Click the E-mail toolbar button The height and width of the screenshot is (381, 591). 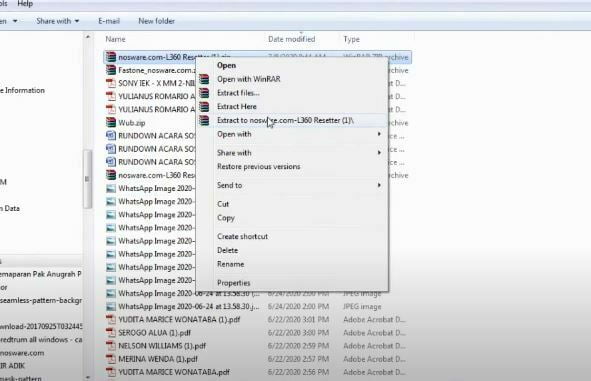109,21
